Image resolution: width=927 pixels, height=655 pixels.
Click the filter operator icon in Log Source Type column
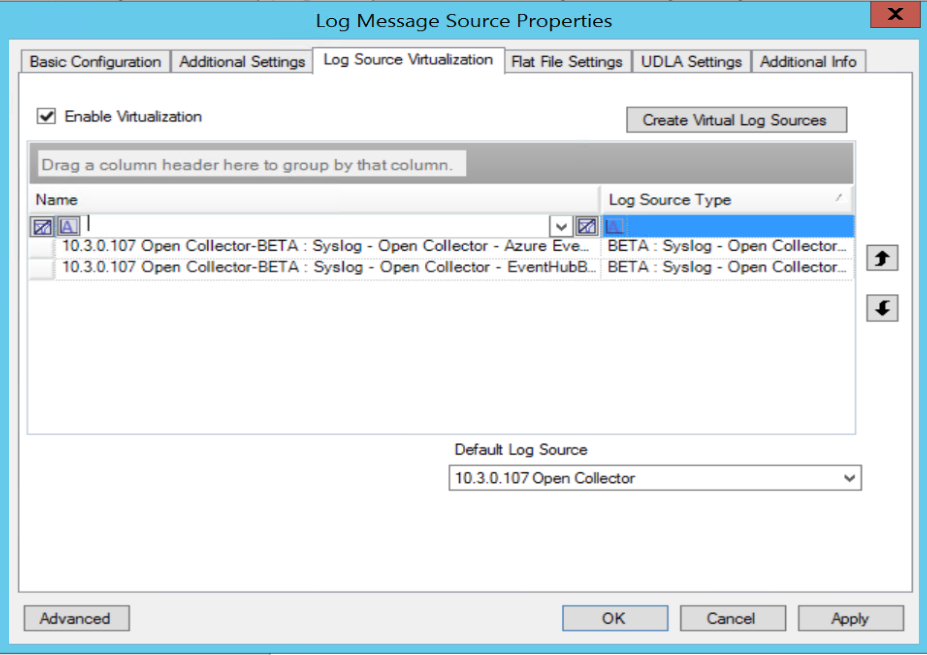615,227
